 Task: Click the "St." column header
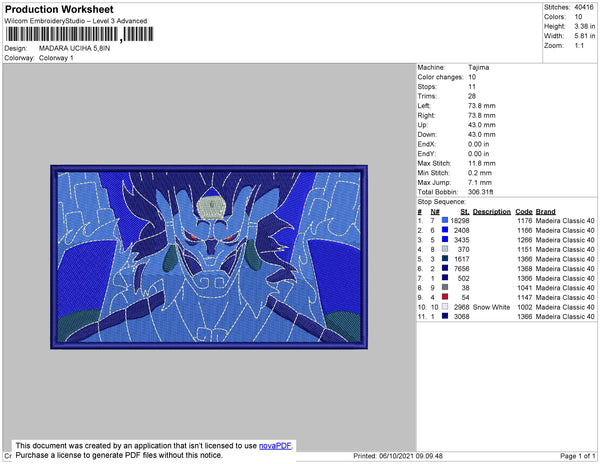click(465, 212)
